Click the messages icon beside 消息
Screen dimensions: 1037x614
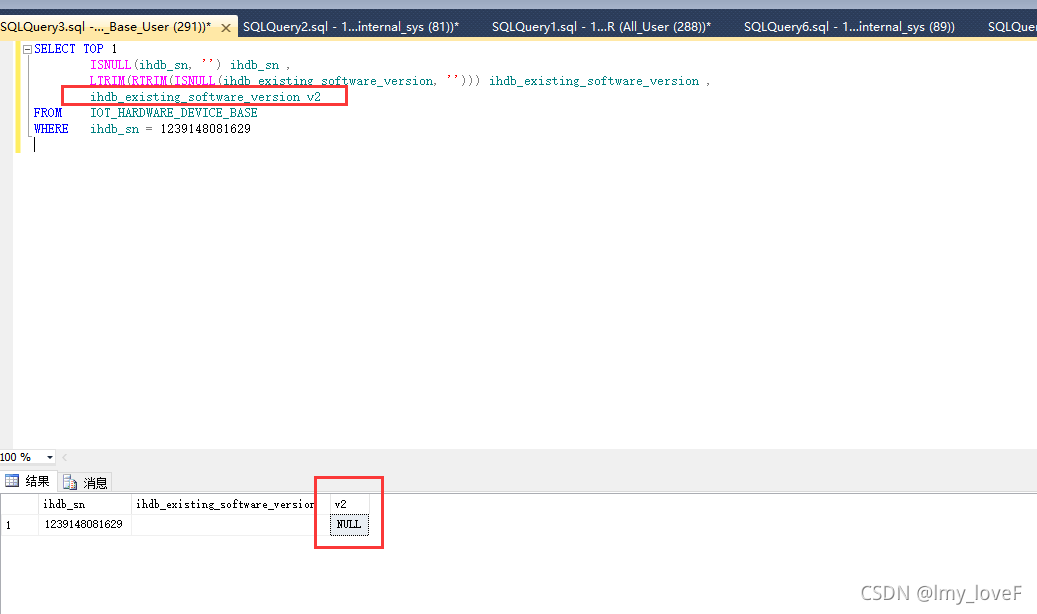(x=68, y=481)
